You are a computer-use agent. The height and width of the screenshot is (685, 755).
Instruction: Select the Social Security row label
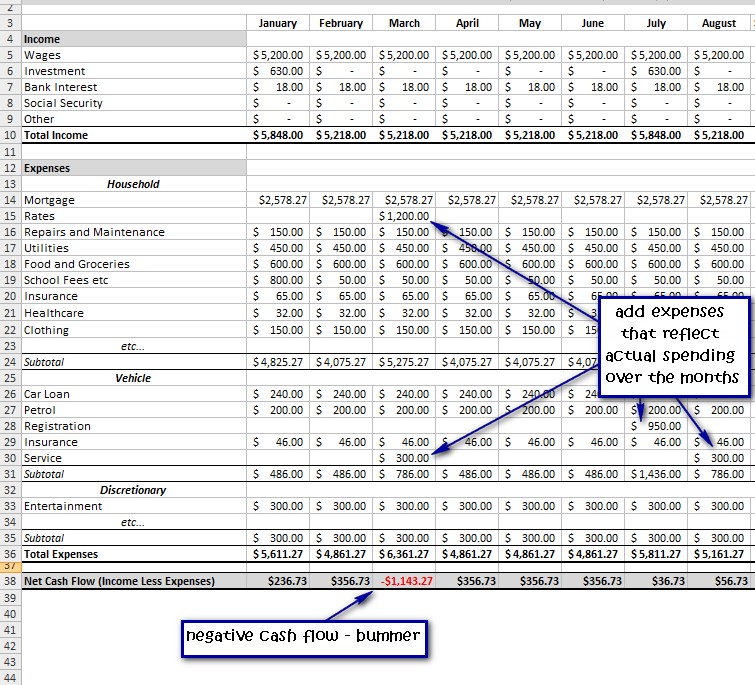[63, 103]
